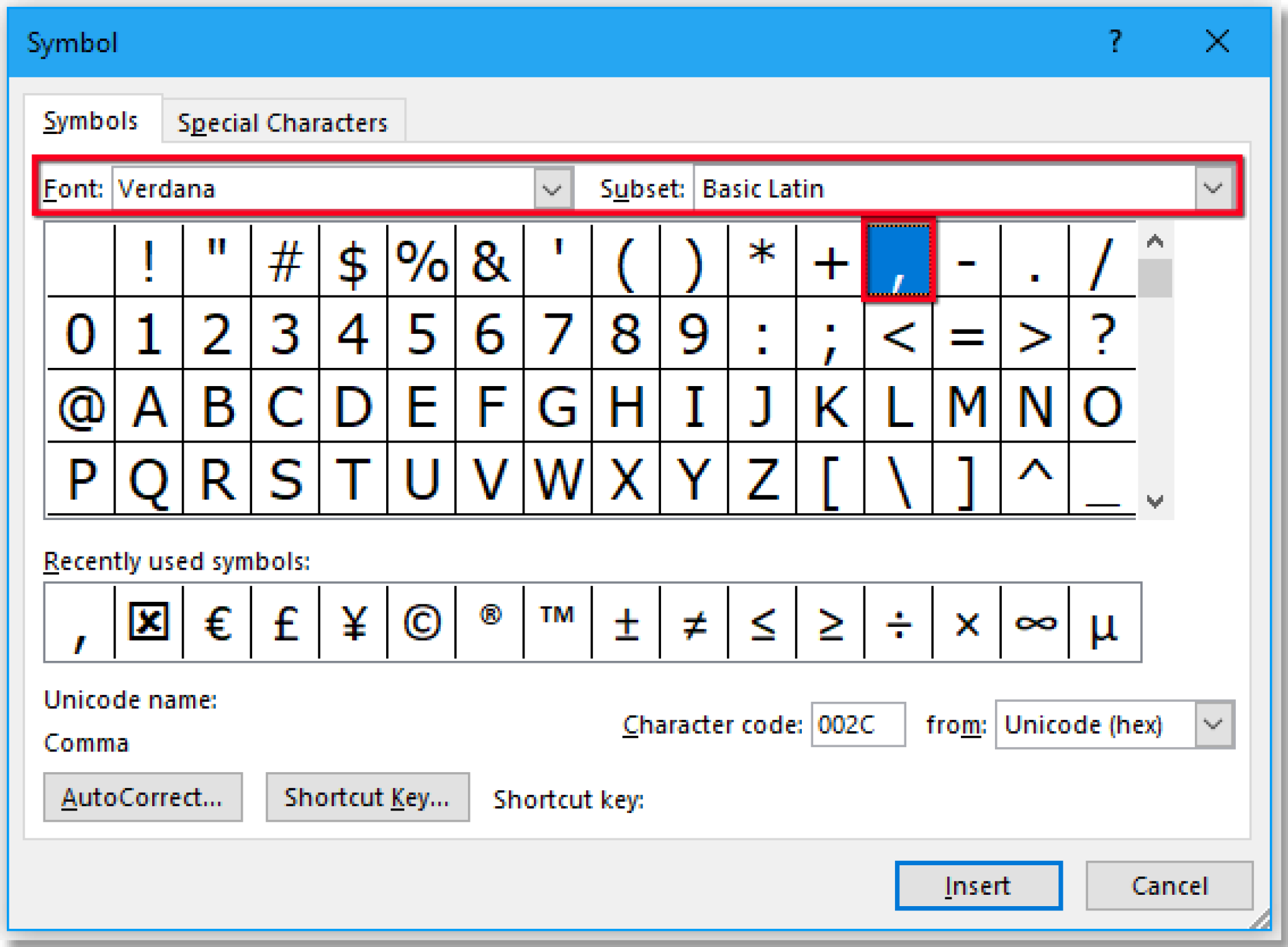The image size is (1288, 947).
Task: Choose the yen sign from recent symbols
Action: point(353,623)
